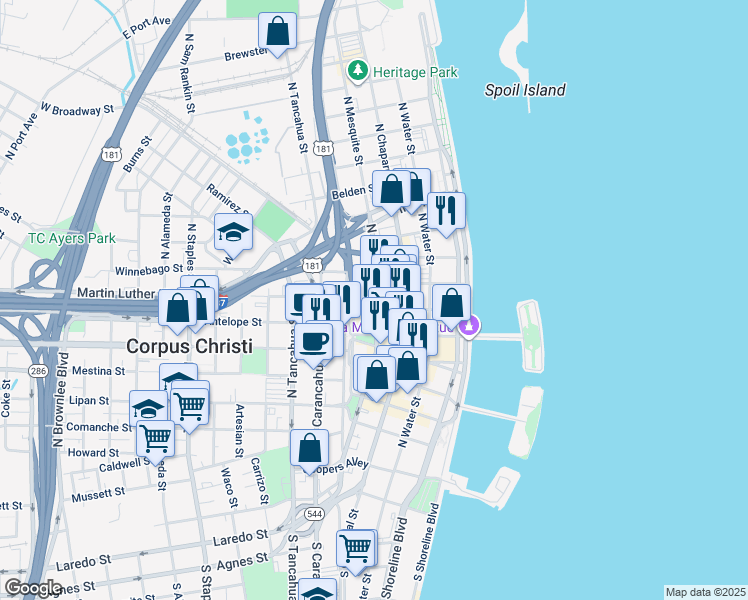Click the Carrizo St label

260,481
